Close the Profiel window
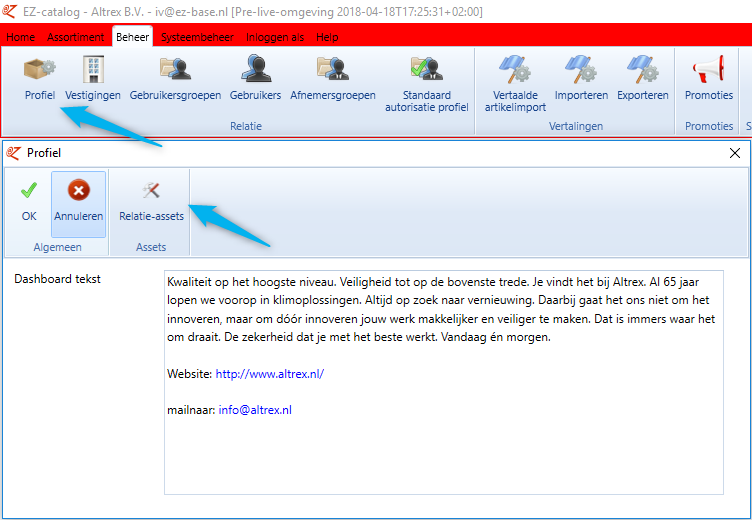 tap(735, 153)
